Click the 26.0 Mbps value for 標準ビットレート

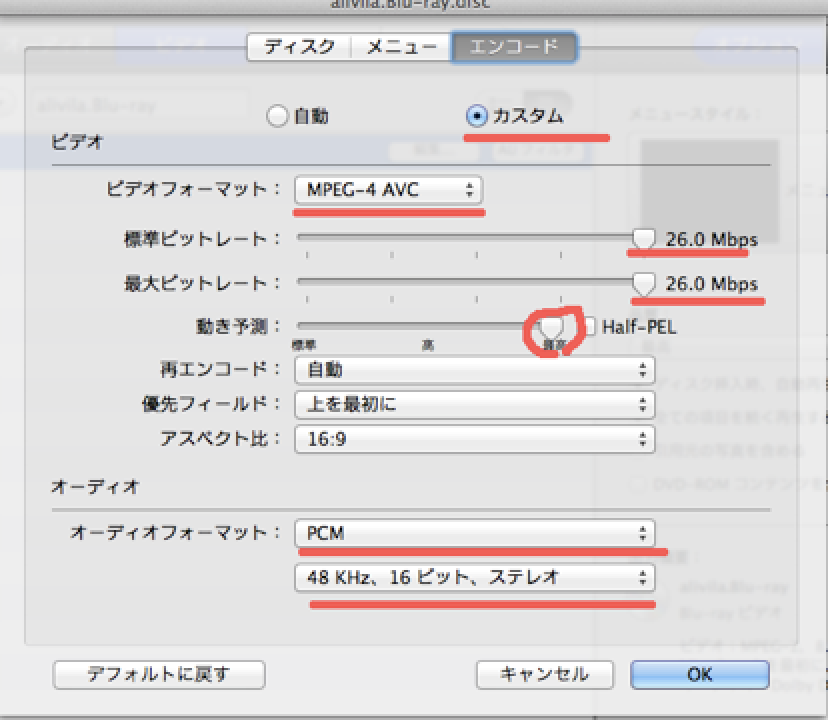[711, 240]
